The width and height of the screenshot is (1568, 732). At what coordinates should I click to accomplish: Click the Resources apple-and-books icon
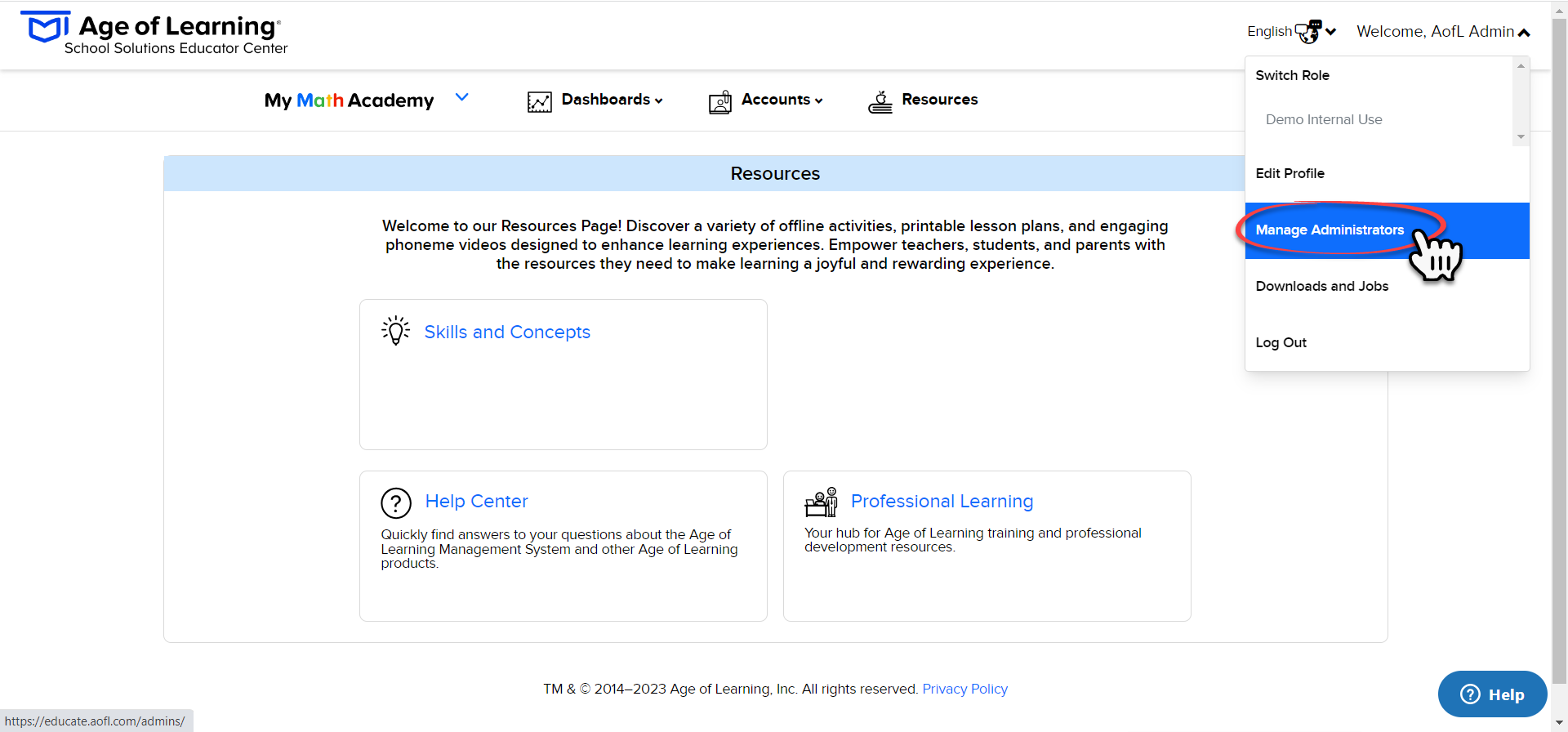point(880,101)
